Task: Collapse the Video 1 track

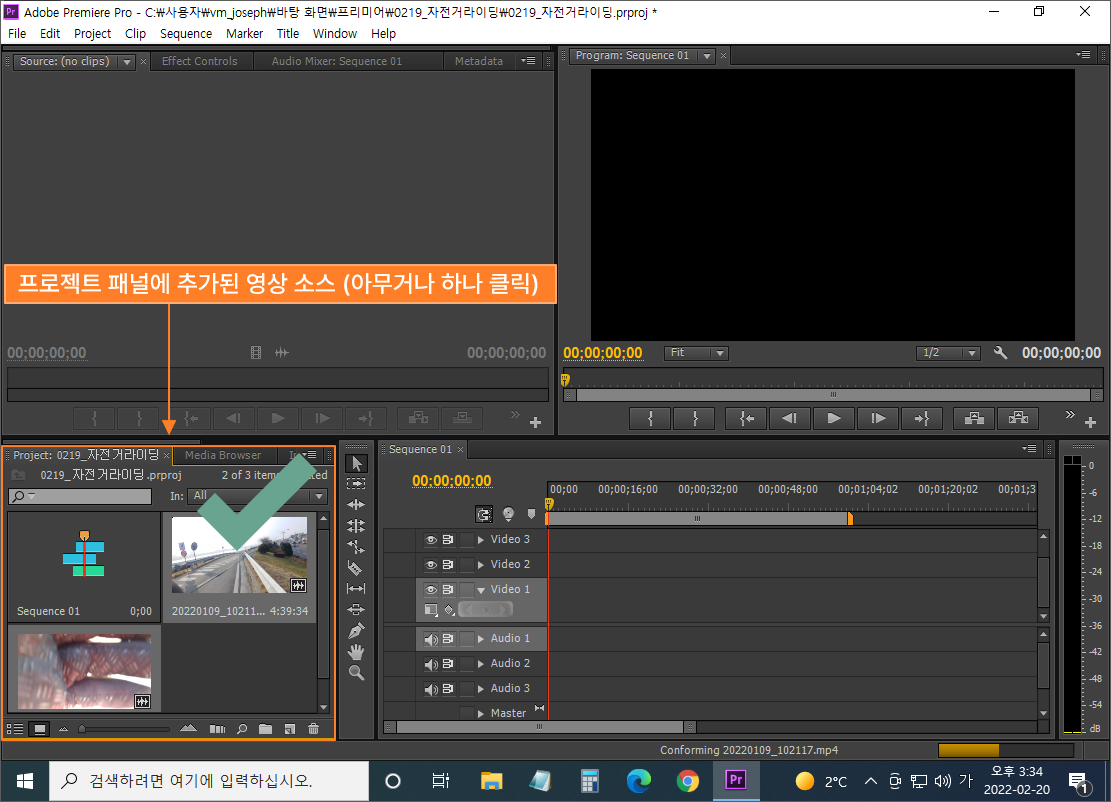Action: pyautogui.click(x=481, y=589)
